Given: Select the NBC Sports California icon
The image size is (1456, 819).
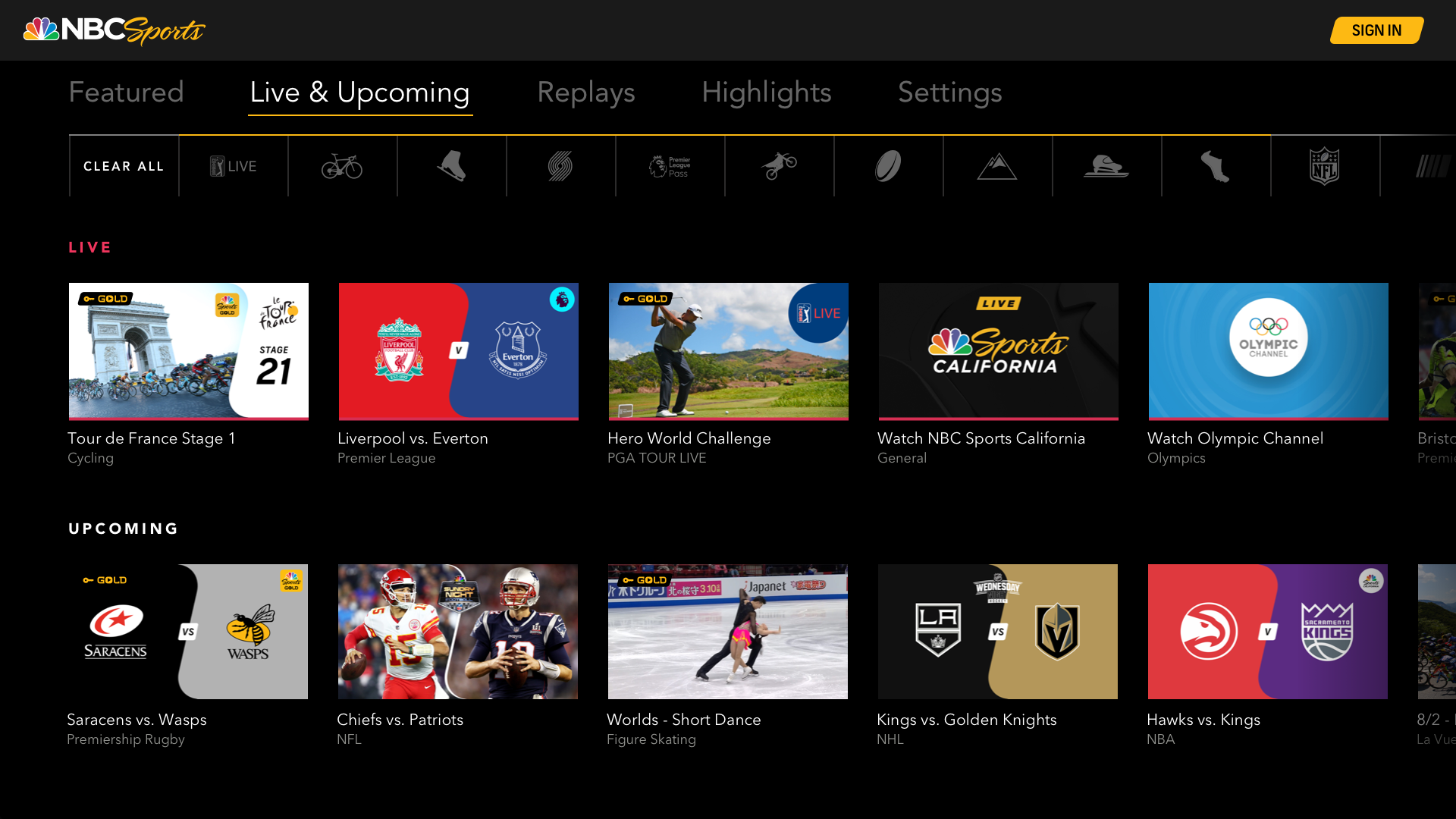Looking at the screenshot, I should (x=997, y=351).
